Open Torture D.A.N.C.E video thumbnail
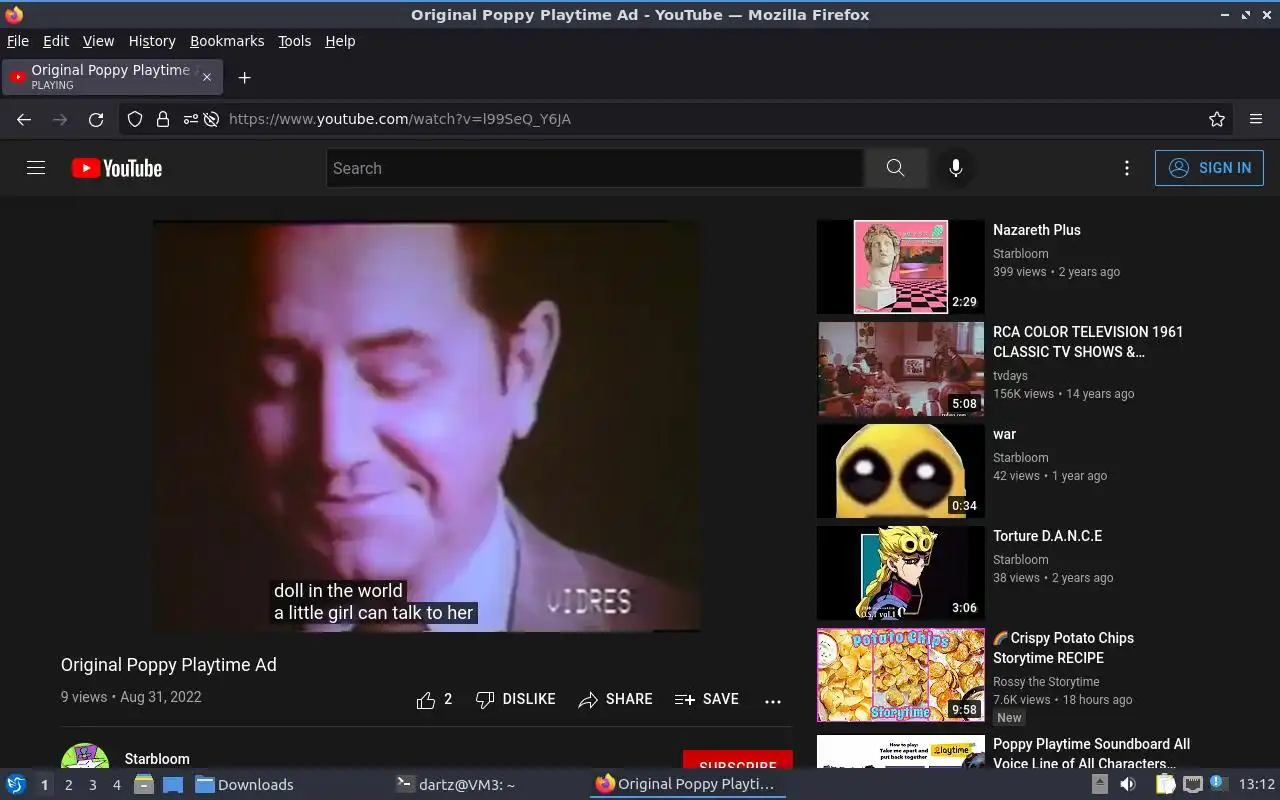The width and height of the screenshot is (1280, 800). coord(901,573)
